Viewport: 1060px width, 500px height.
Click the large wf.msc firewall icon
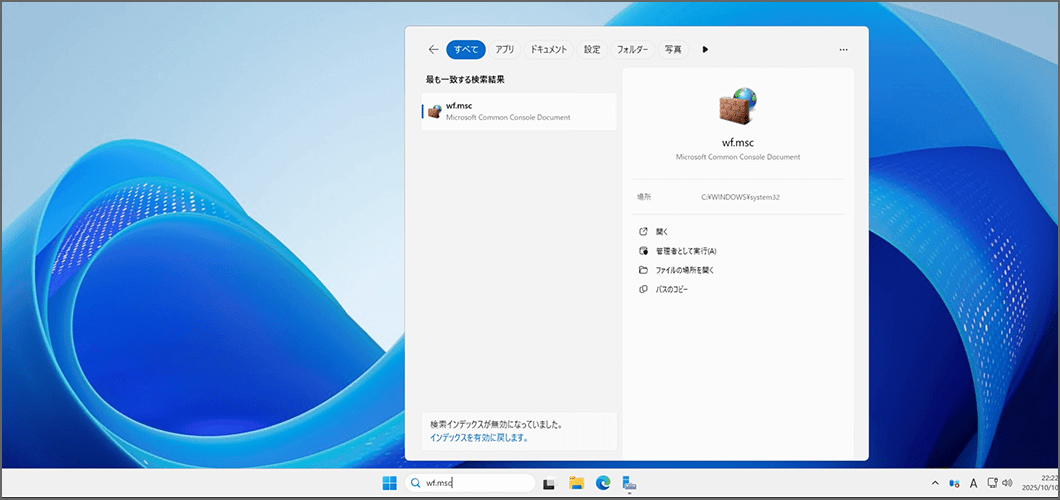(738, 105)
